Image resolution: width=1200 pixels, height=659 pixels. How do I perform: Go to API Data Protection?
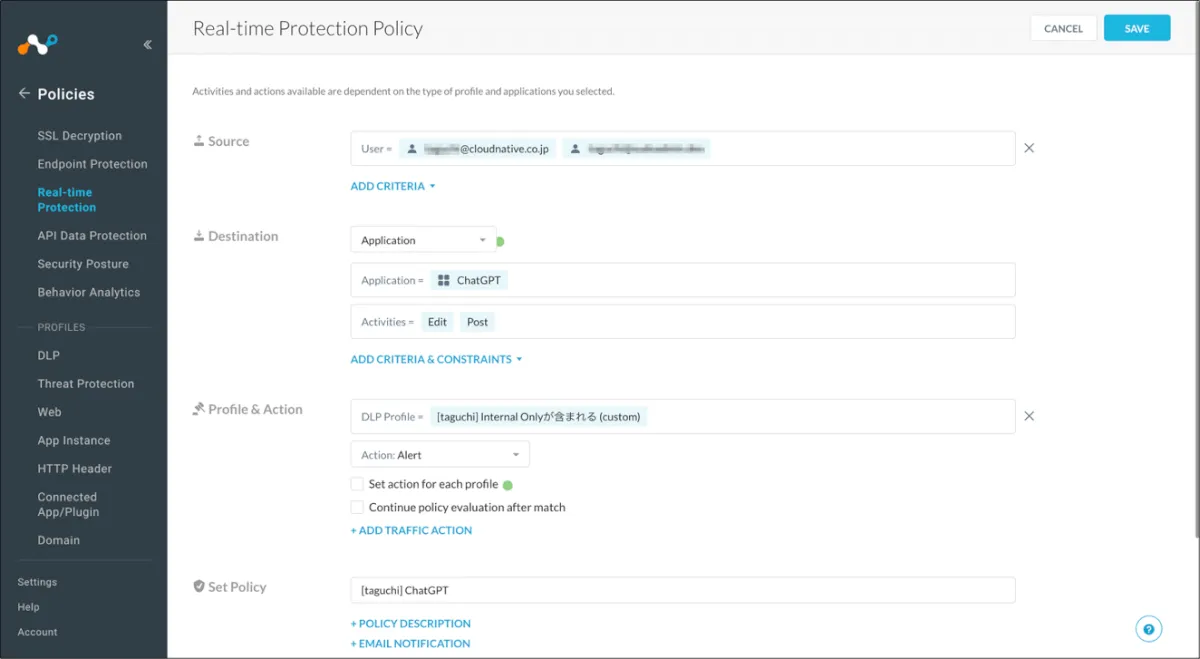coord(92,236)
